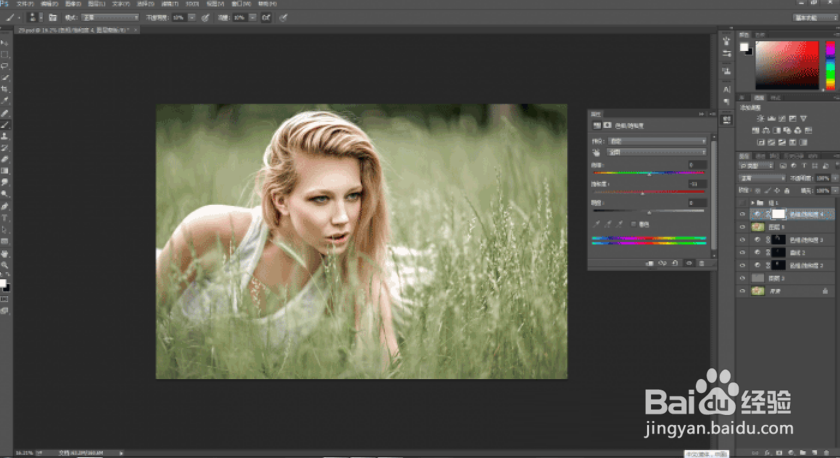Click the Brightness/Contrast adjustment icon
The width and height of the screenshot is (840, 458).
point(760,118)
